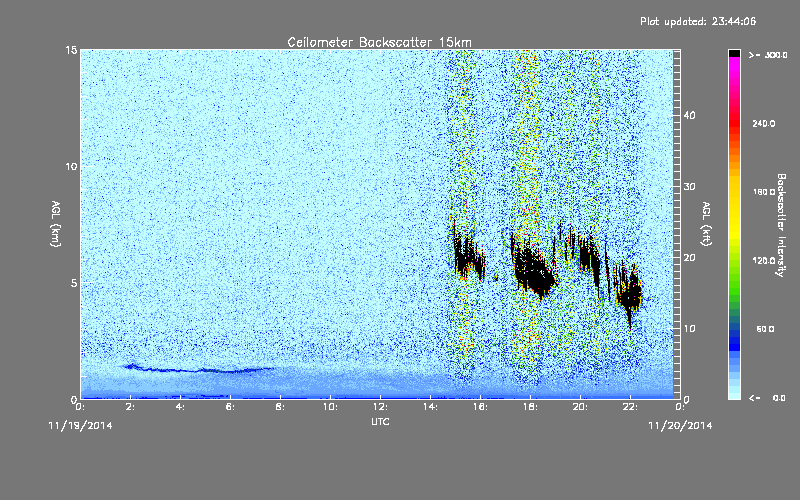Click the 'Backscatter Intensity' colorbar label

click(x=781, y=225)
